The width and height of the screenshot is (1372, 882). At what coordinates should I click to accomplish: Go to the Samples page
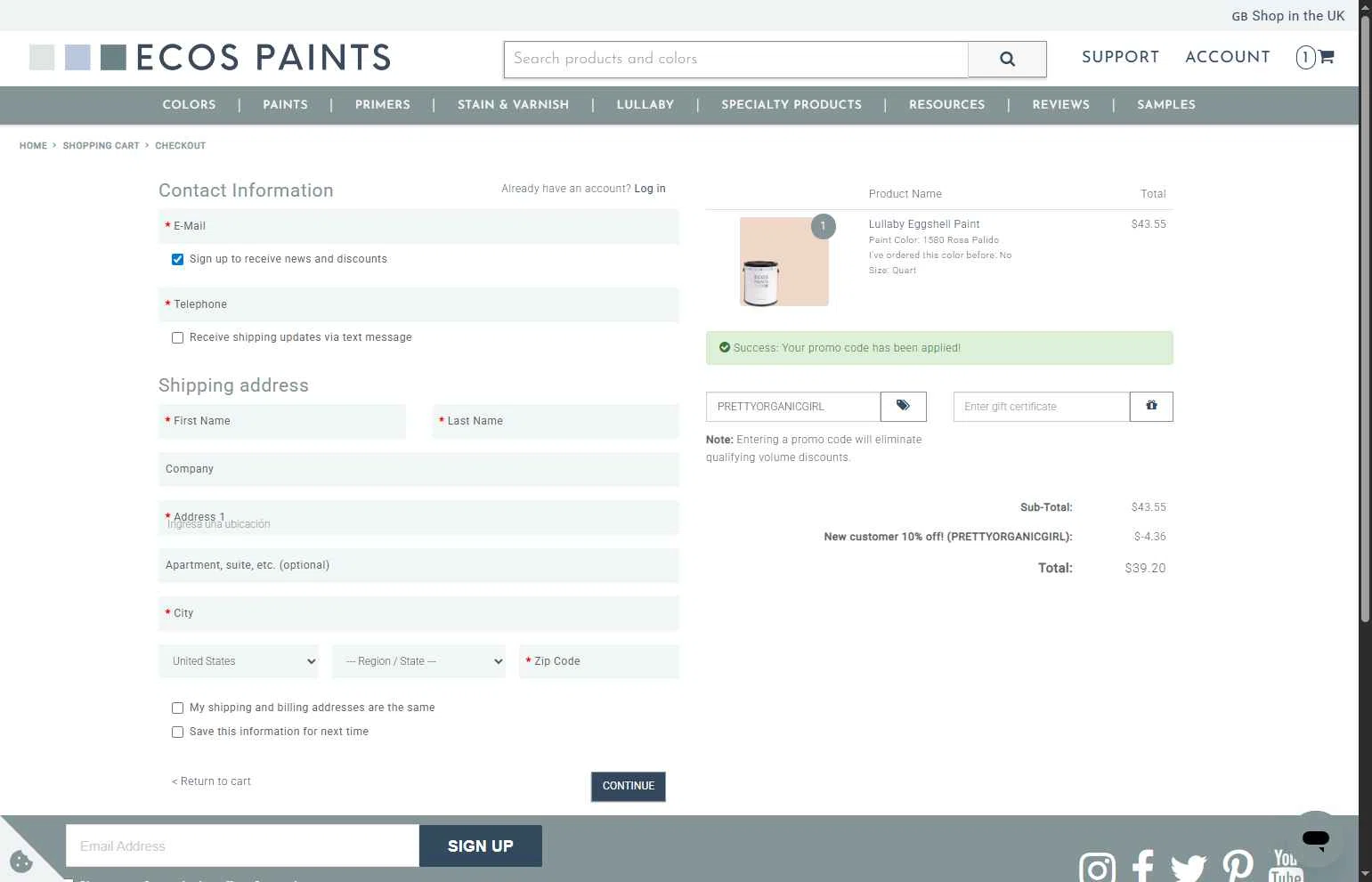coord(1165,105)
